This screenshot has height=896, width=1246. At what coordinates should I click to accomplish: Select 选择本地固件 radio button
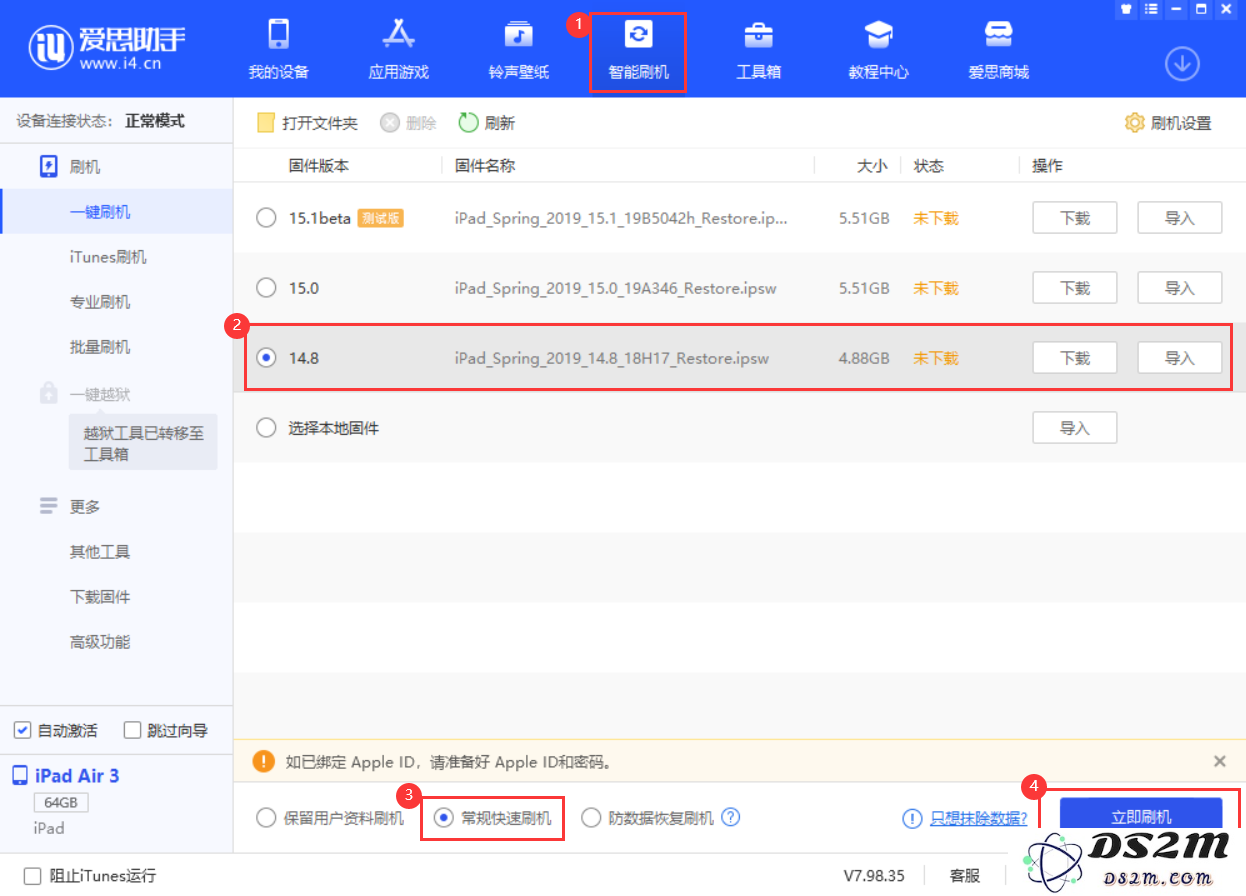(266, 428)
